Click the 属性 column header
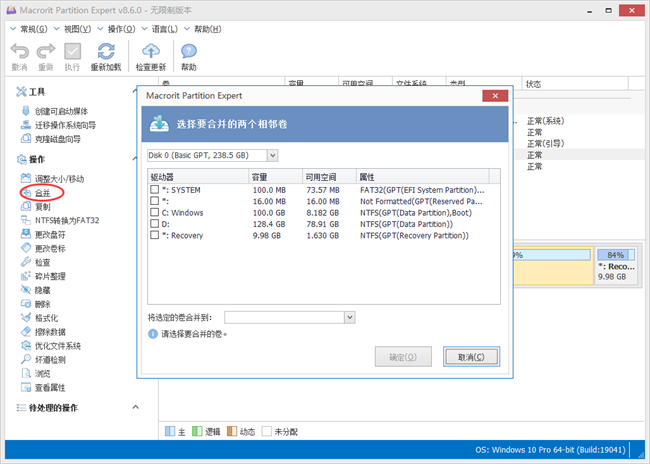The image size is (650, 464). click(423, 177)
